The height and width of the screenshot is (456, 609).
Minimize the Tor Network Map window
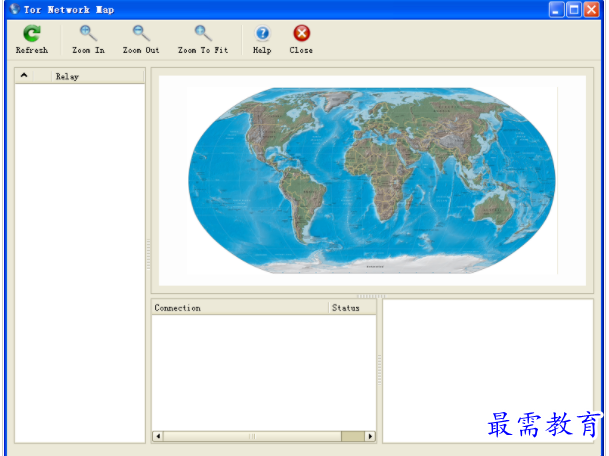coord(557,9)
